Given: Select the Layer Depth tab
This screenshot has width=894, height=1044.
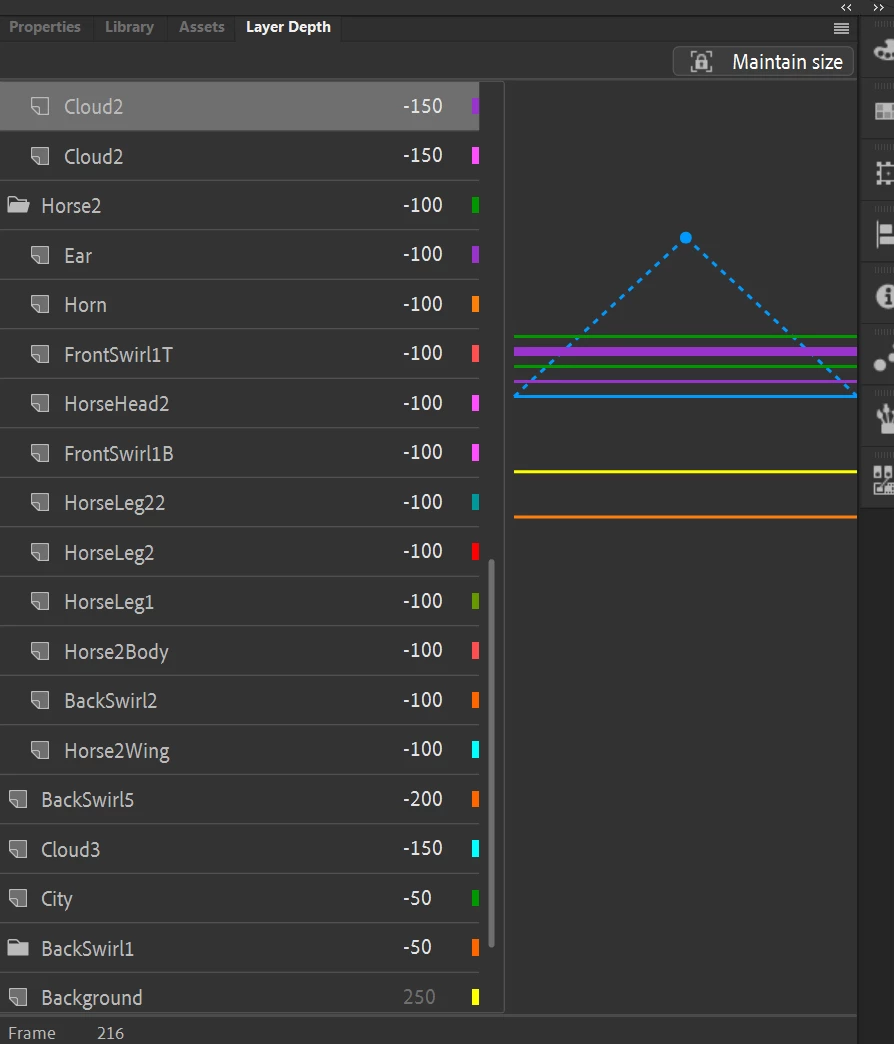Looking at the screenshot, I should pos(288,27).
